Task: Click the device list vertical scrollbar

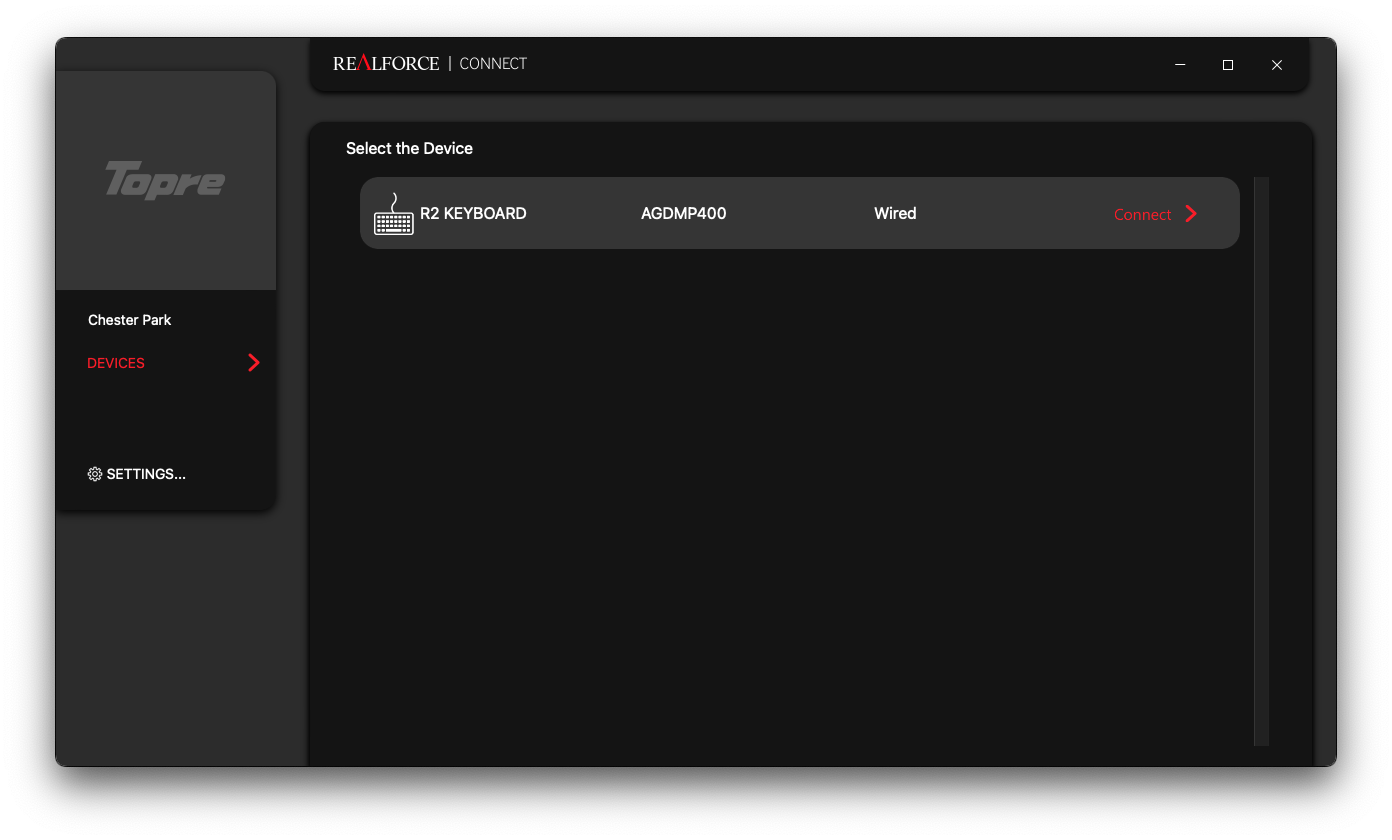Action: tap(1261, 461)
